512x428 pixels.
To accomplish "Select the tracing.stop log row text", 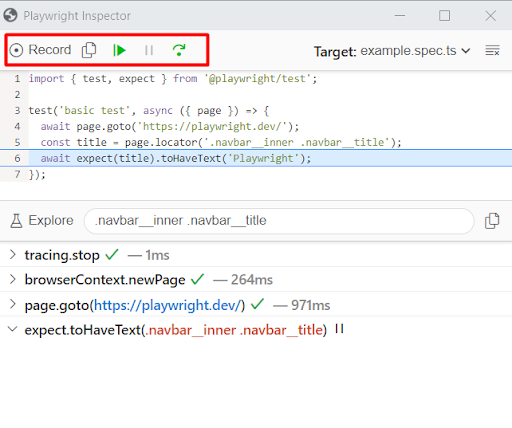I will pos(62,255).
